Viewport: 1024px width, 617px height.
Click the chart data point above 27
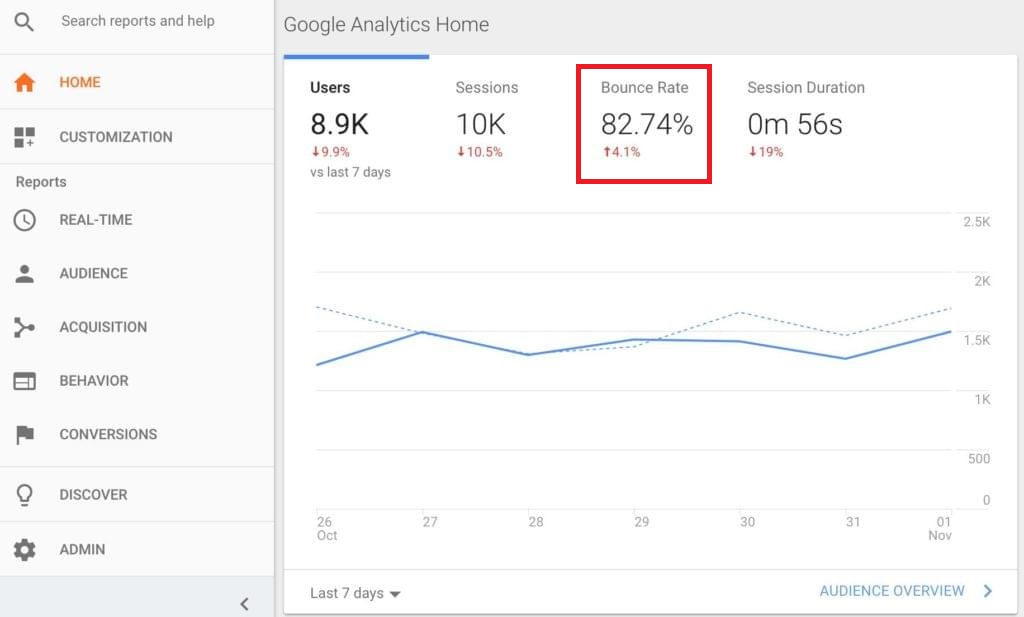coord(424,332)
